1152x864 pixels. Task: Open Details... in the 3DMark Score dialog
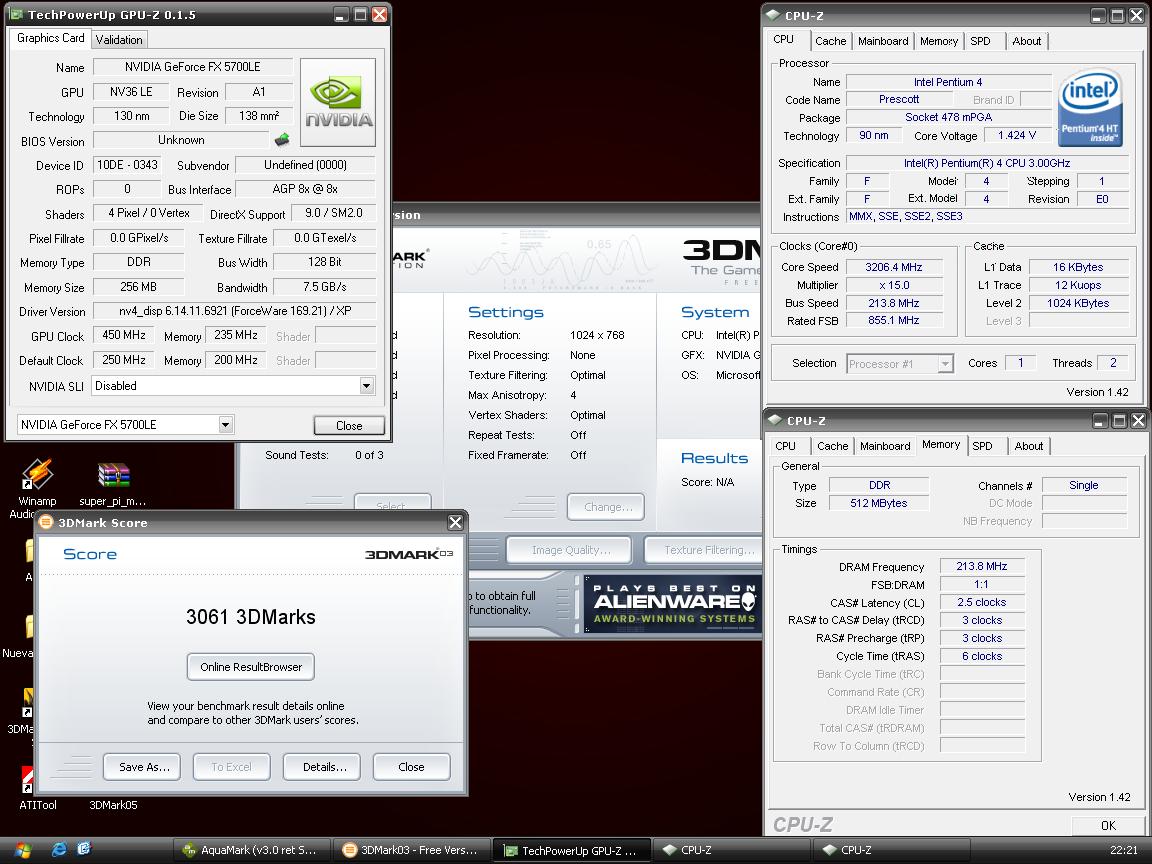pyautogui.click(x=321, y=767)
